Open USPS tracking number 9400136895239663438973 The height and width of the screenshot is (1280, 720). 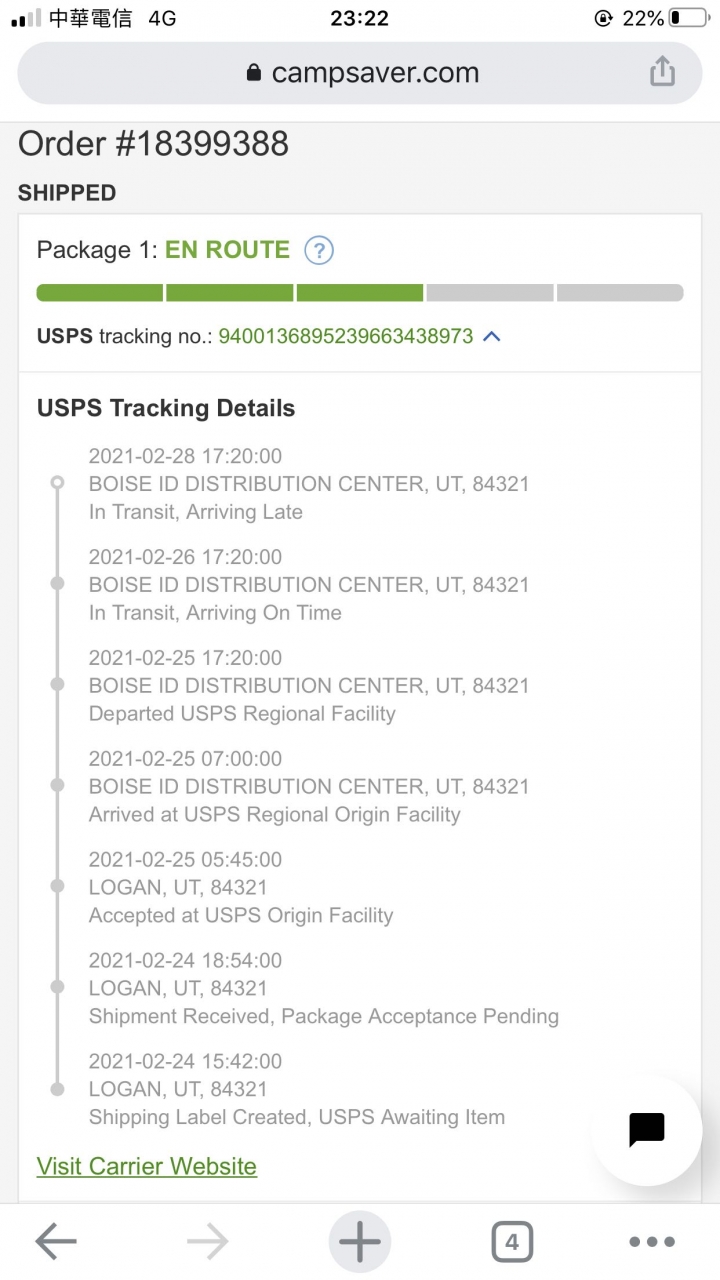point(346,336)
